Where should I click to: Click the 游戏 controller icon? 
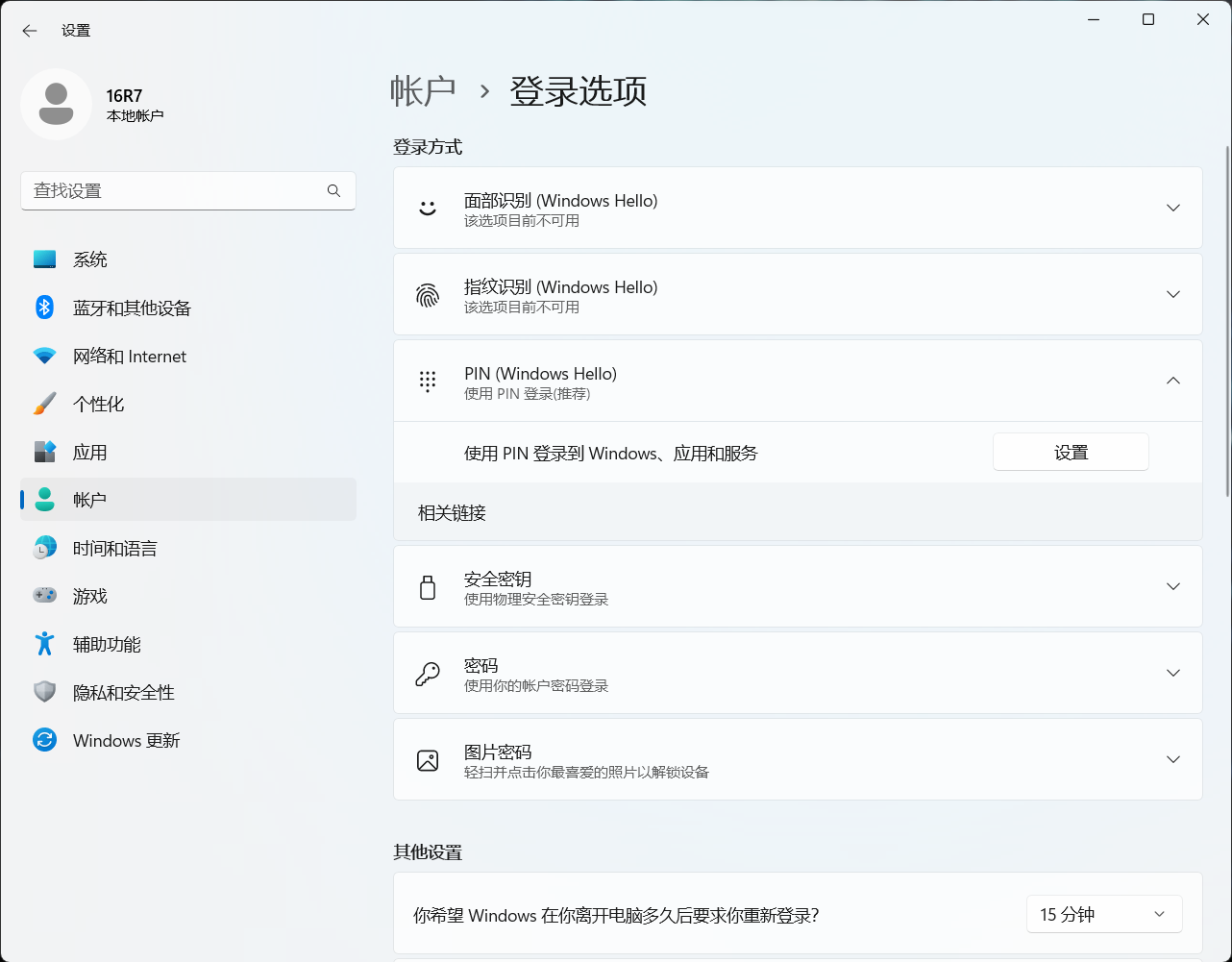pos(45,596)
